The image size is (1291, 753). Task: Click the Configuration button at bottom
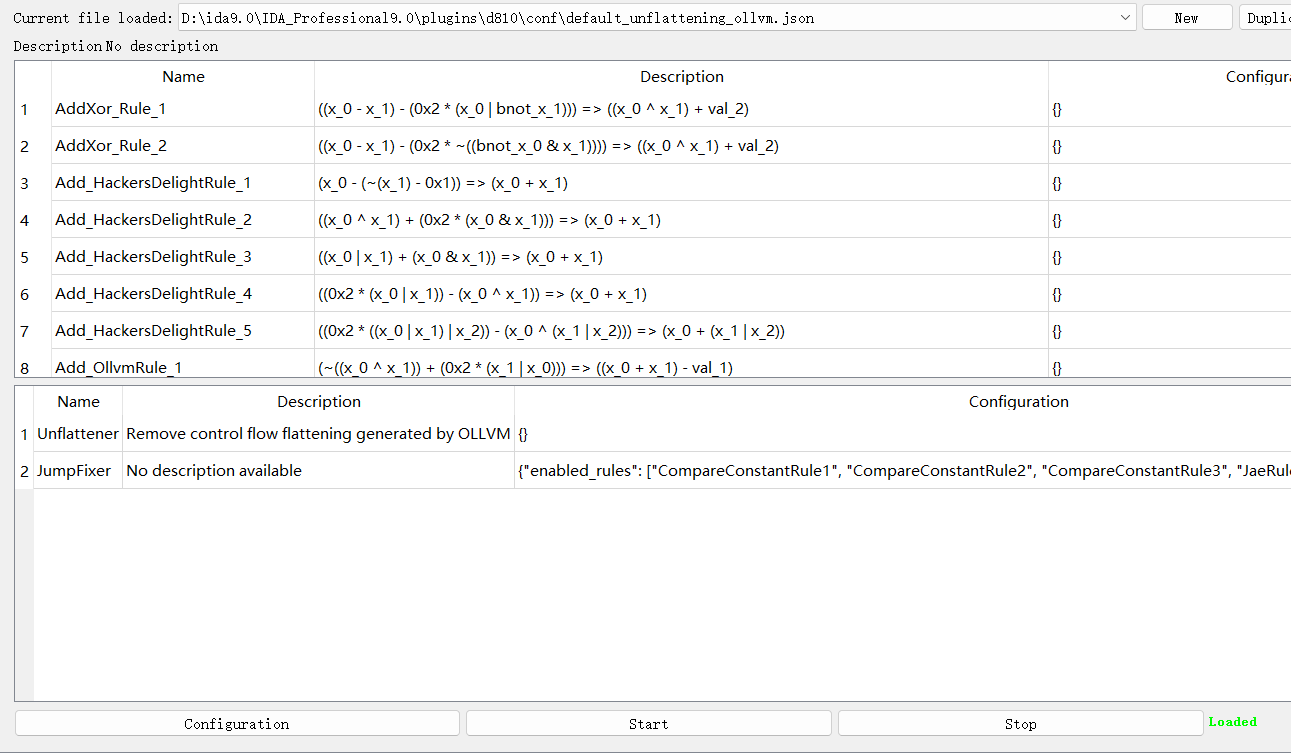tap(237, 723)
